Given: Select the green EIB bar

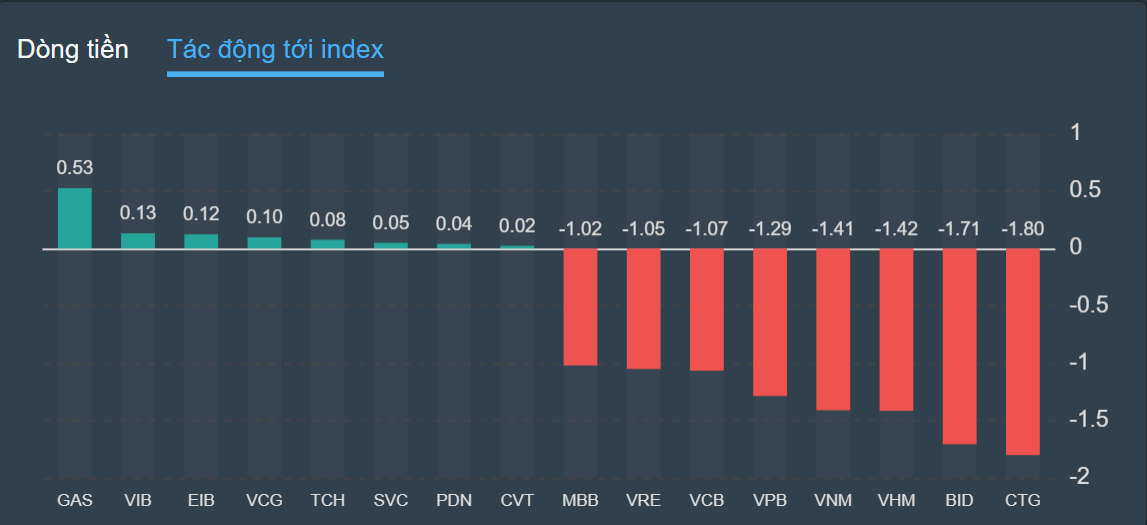Looking at the screenshot, I should 201,241.
